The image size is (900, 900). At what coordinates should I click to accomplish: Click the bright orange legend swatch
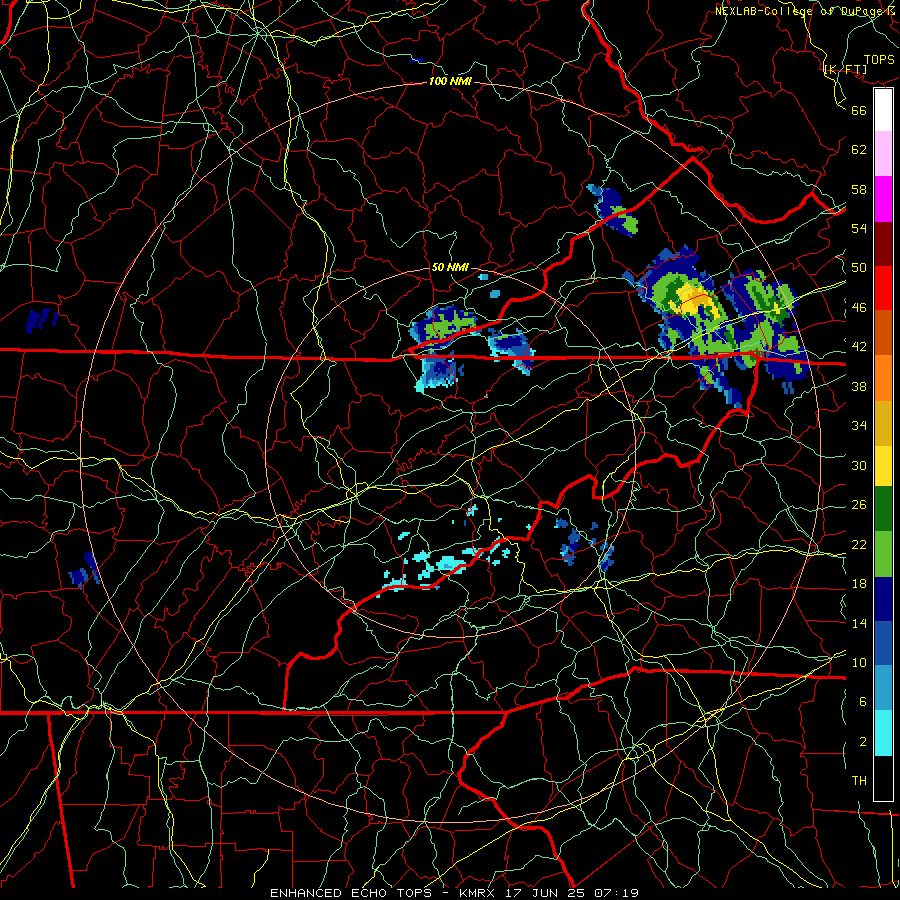(883, 378)
